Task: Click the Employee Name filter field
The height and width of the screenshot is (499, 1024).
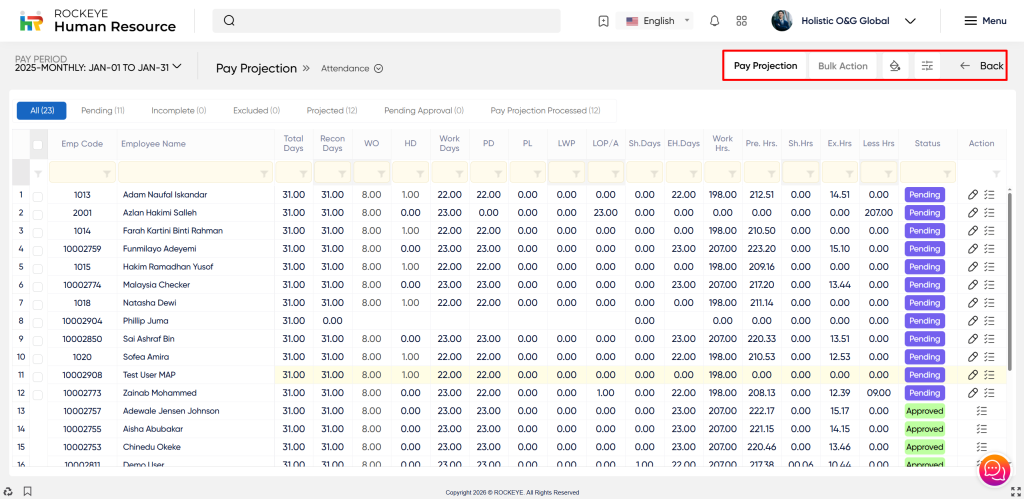Action: (x=194, y=173)
